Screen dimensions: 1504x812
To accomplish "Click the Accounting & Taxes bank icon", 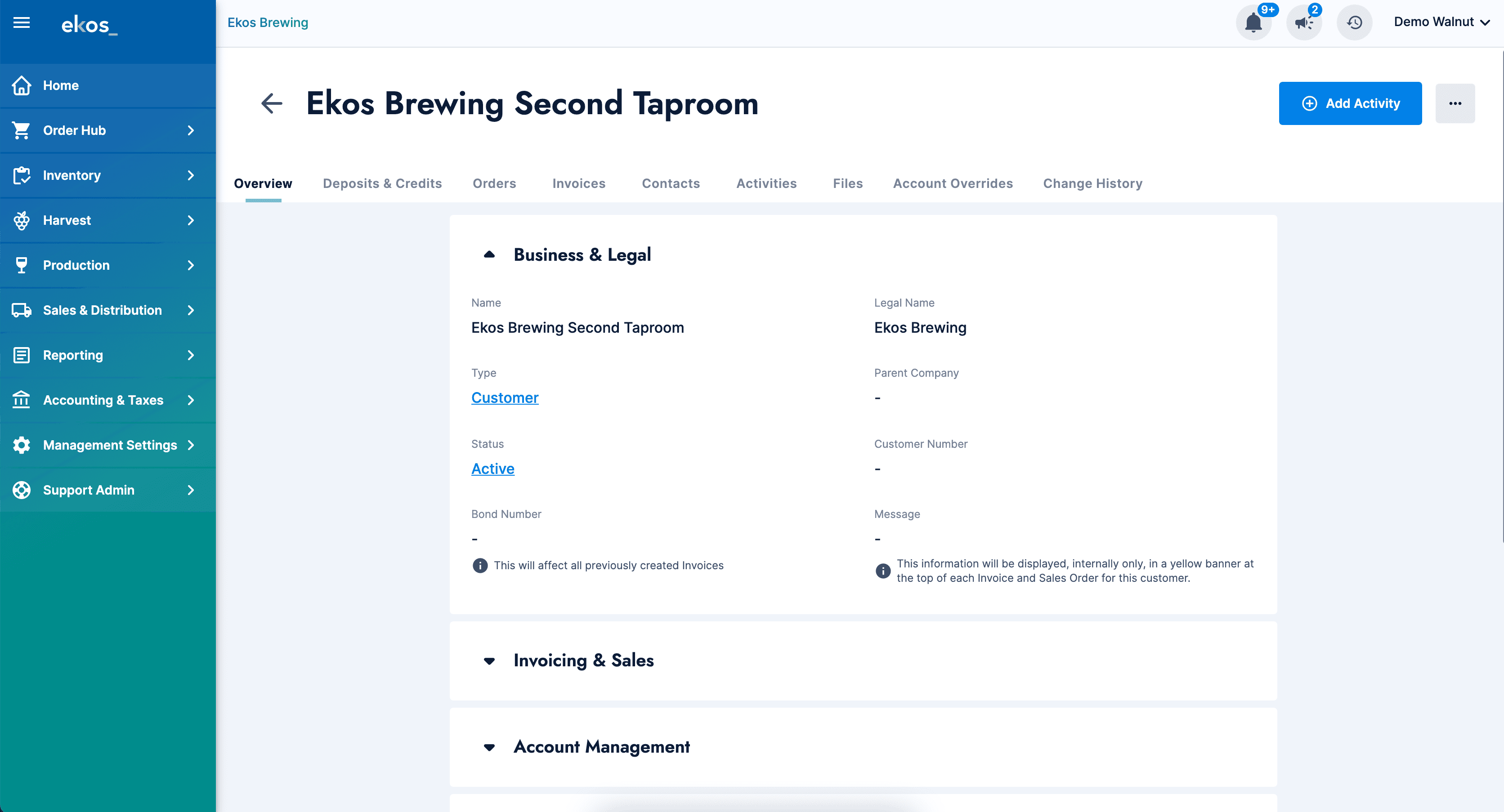I will 22,400.
